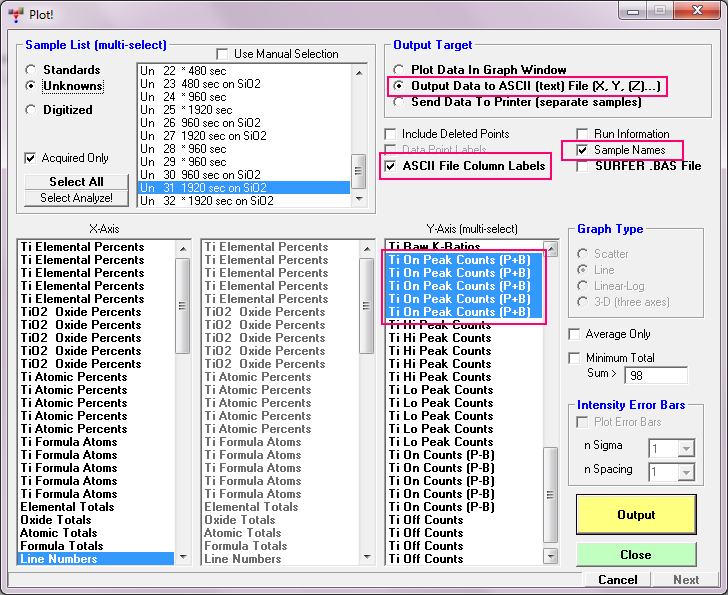Uncheck ASCII File Column Labels
Image resolution: width=728 pixels, height=595 pixels.
coord(391,166)
